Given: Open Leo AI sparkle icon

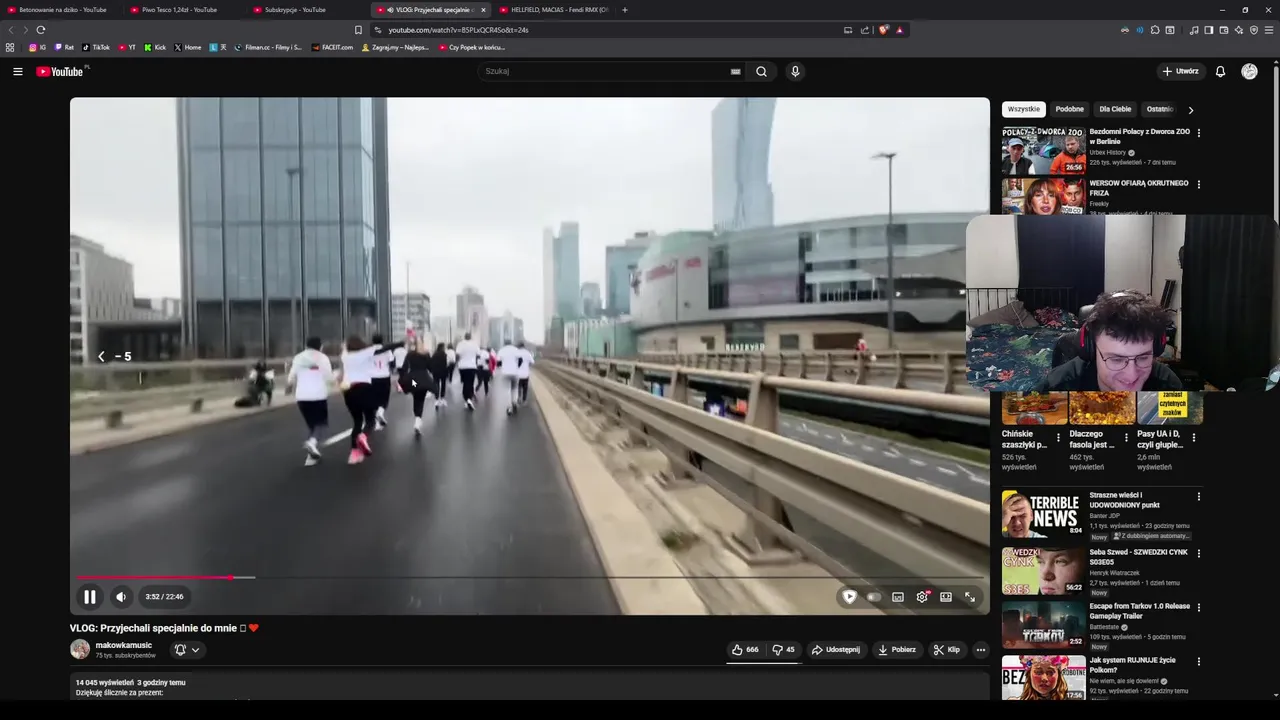Looking at the screenshot, I should 1238,30.
